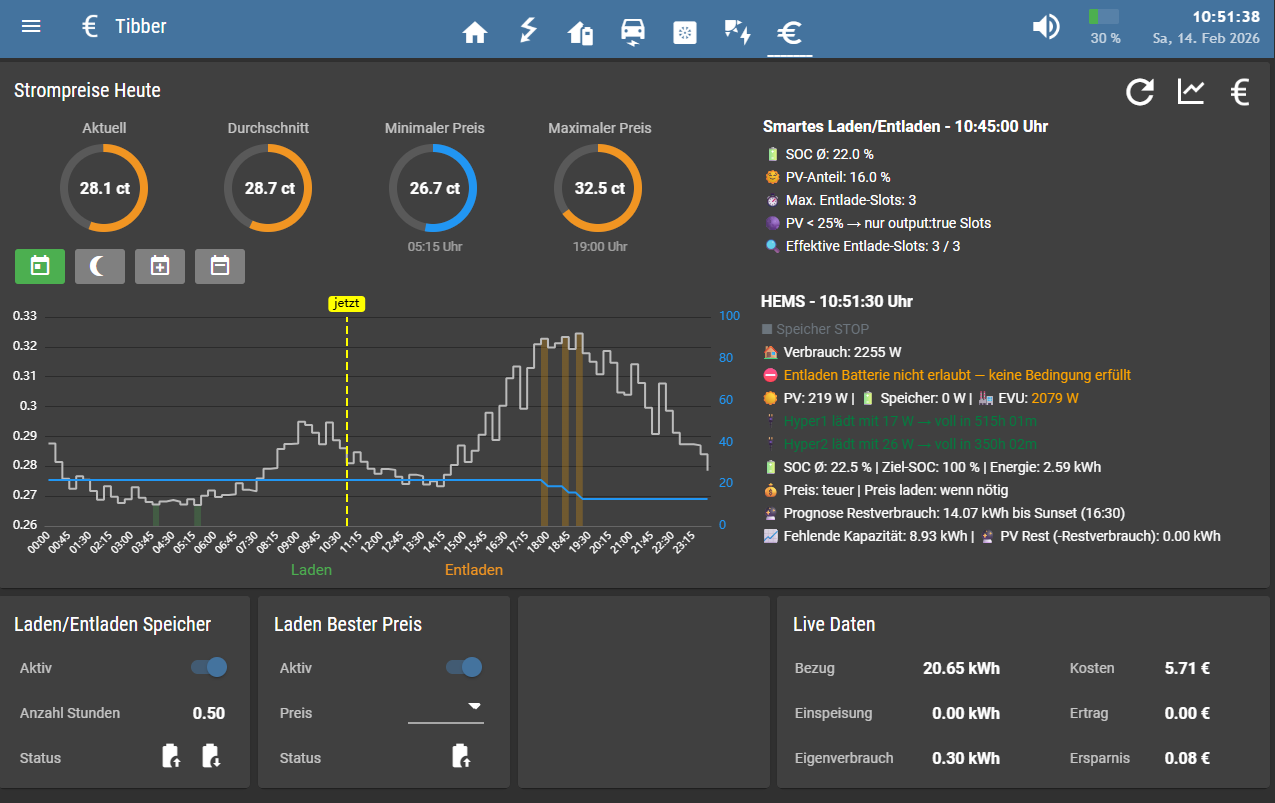Click 'Fehlende Kapazität: 8.93 kWh' line

pos(991,536)
